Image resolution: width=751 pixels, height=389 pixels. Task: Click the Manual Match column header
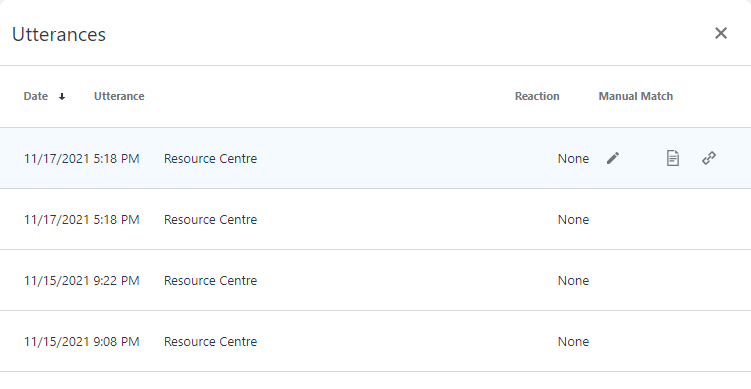(636, 96)
